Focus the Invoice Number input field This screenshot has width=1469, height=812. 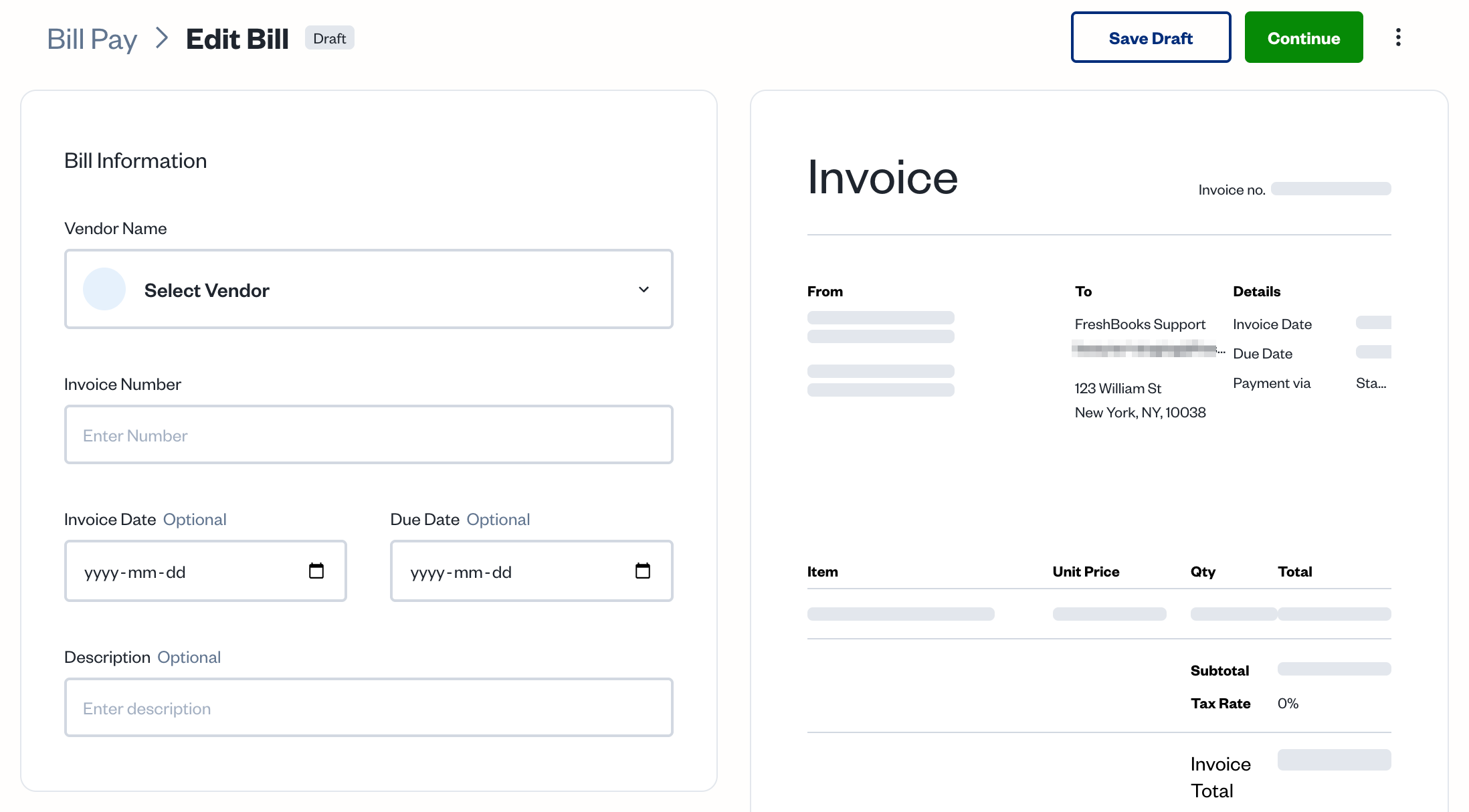[369, 435]
